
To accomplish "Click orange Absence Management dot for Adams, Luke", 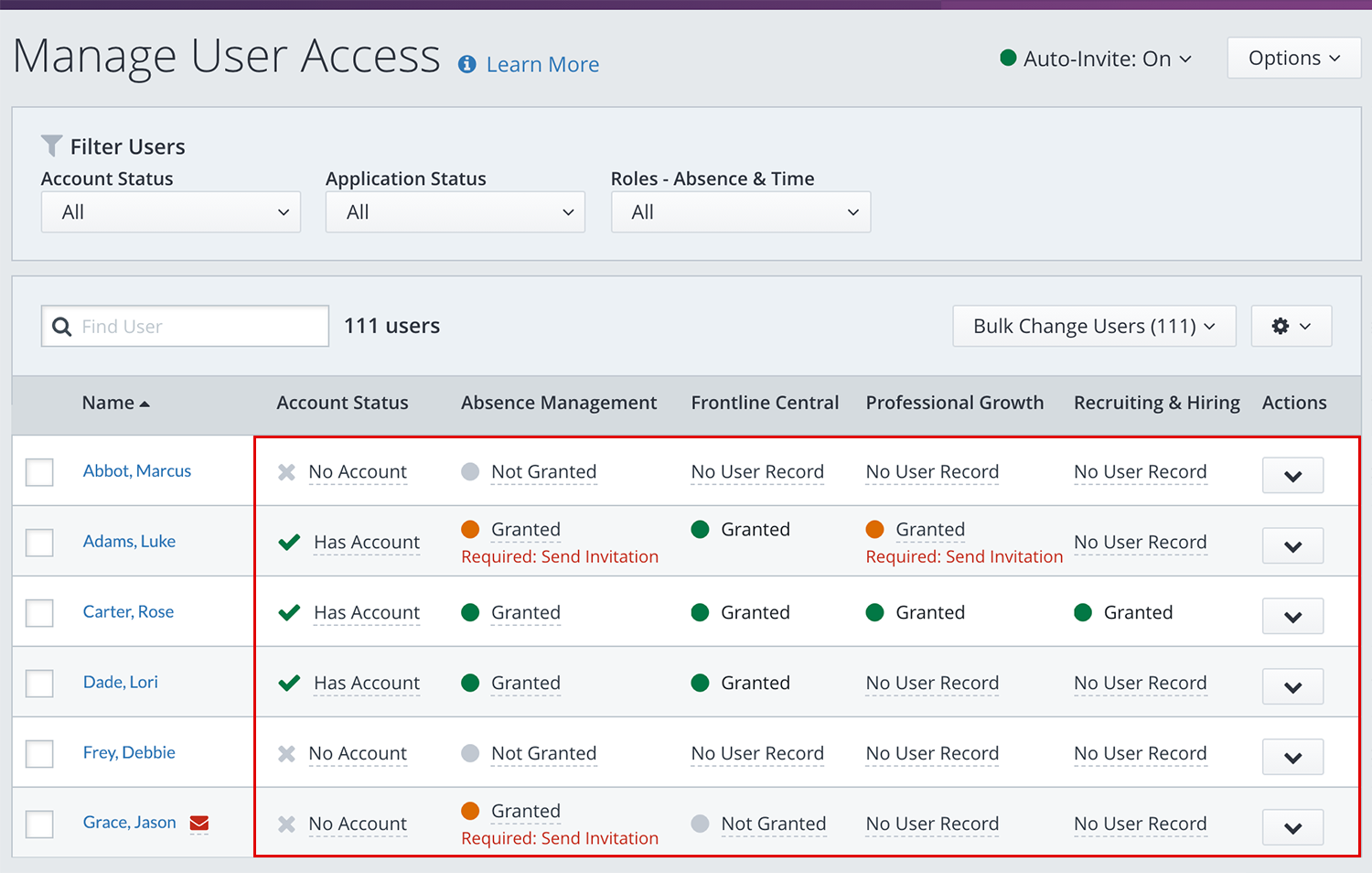I will click(x=470, y=530).
